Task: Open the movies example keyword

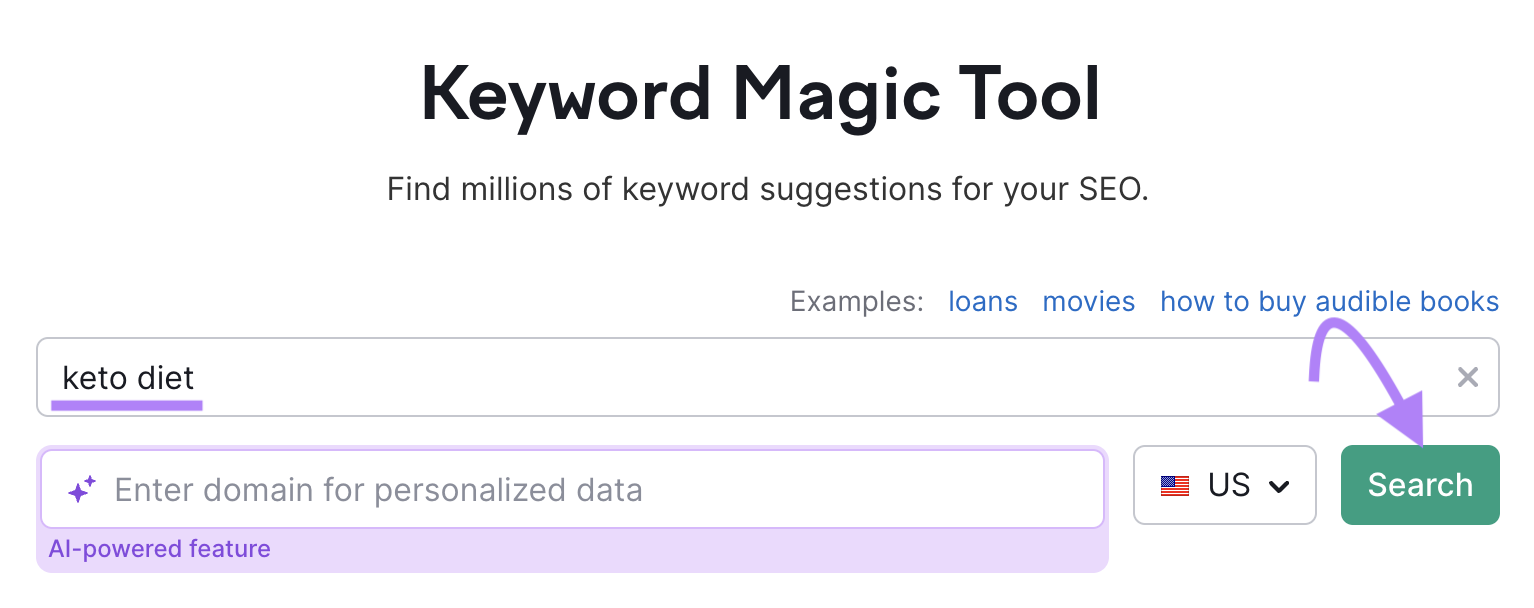Action: pos(1088,301)
